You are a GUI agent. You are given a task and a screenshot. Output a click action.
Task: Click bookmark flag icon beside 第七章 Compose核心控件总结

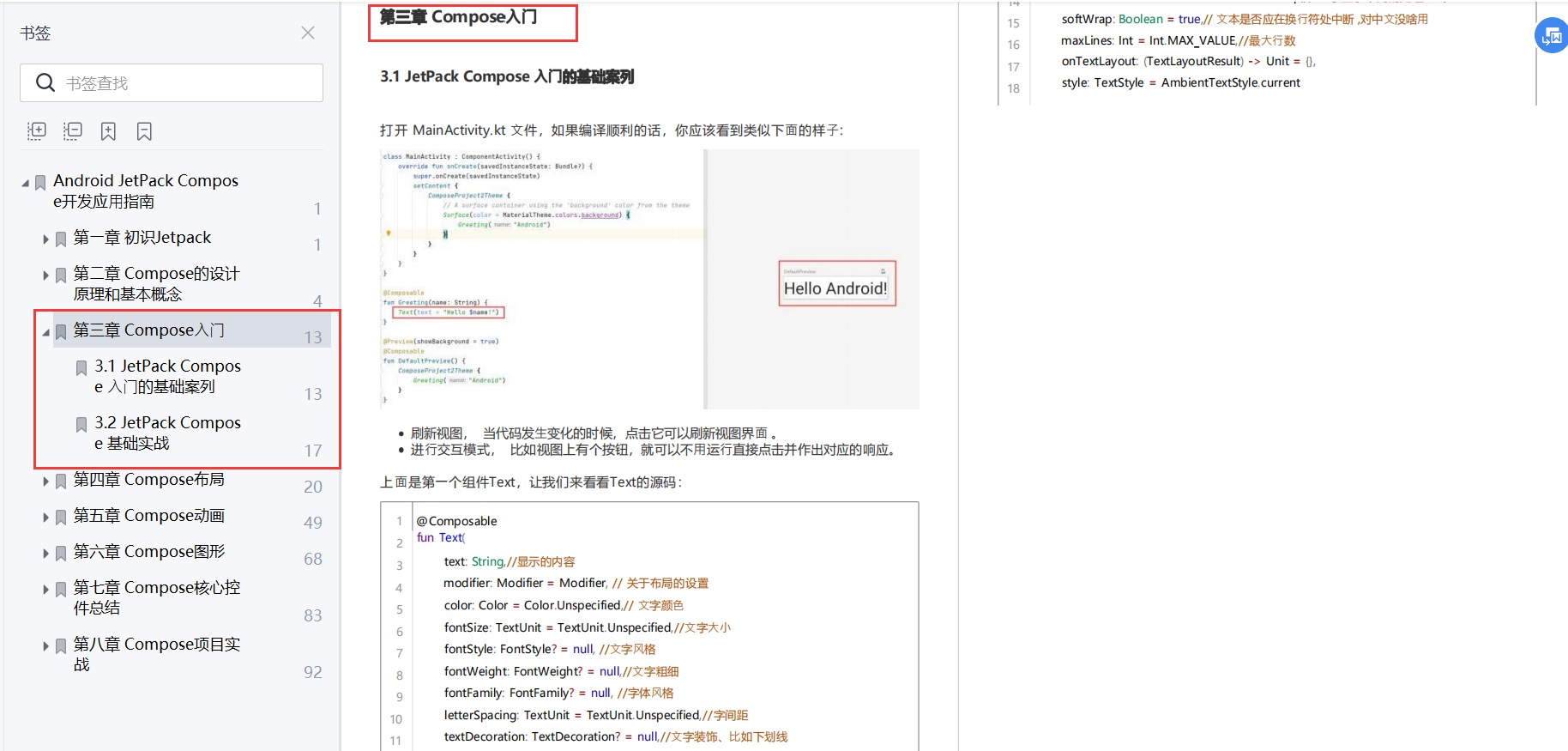(61, 590)
